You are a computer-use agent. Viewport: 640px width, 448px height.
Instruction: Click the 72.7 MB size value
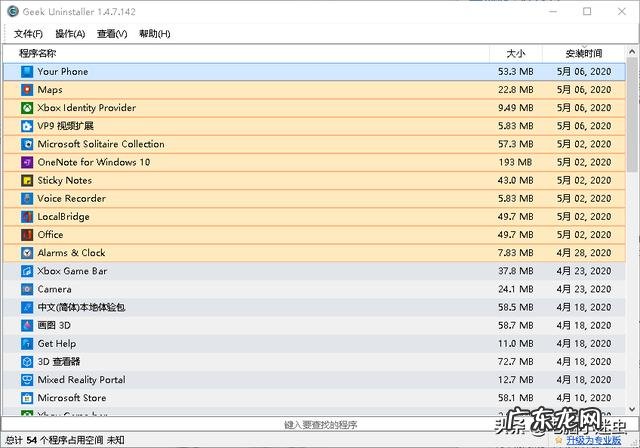tap(516, 362)
